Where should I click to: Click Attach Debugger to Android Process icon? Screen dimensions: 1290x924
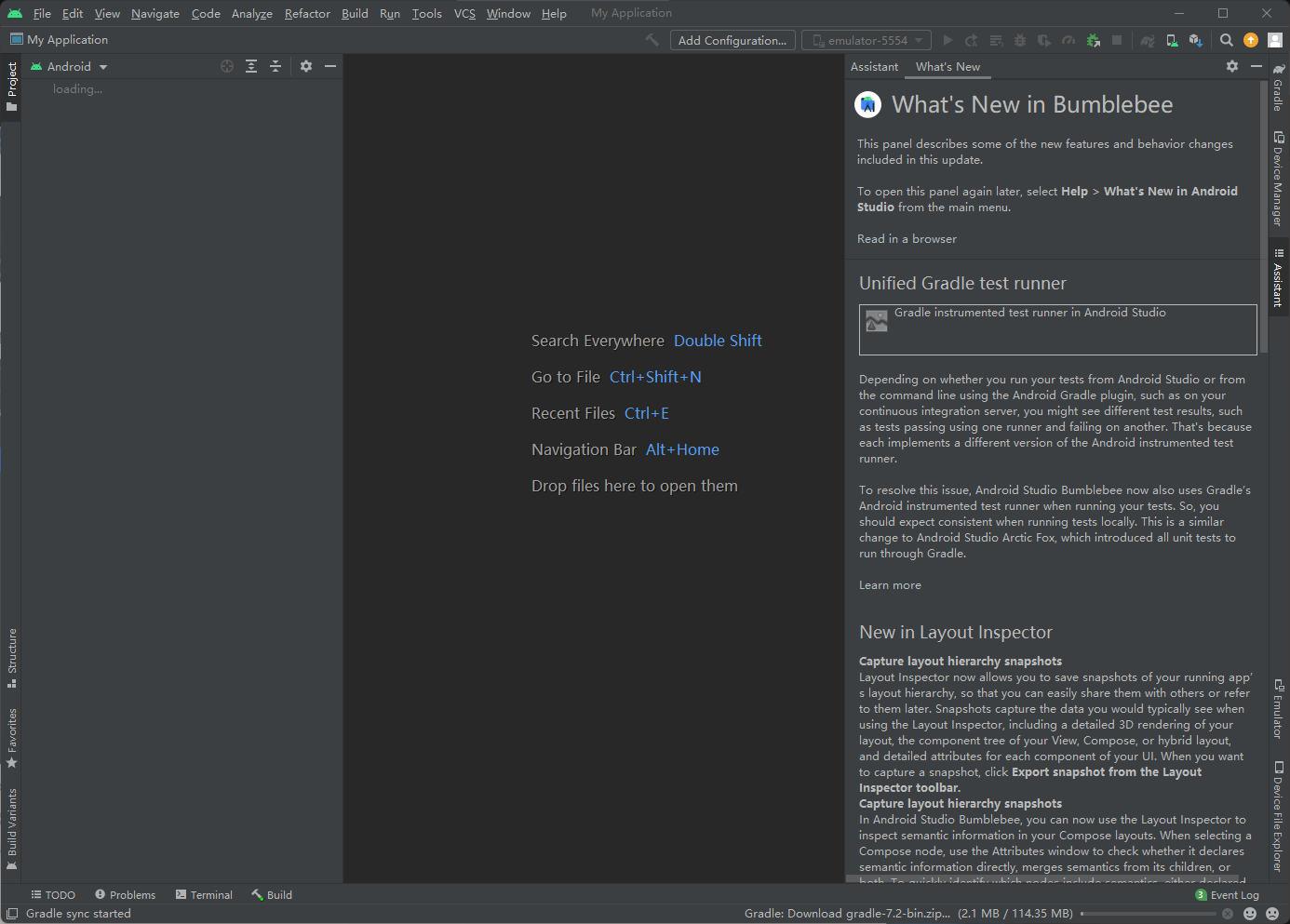[x=1093, y=40]
